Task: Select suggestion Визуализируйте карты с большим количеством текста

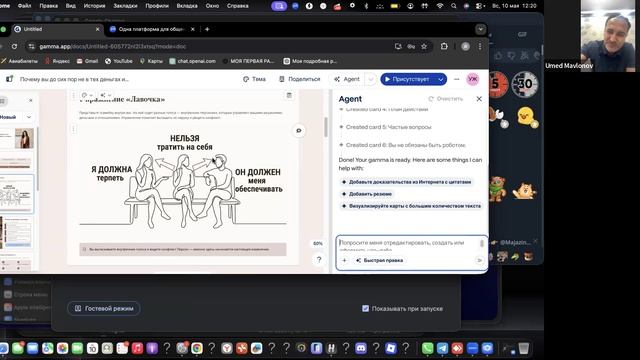Action: pos(411,206)
